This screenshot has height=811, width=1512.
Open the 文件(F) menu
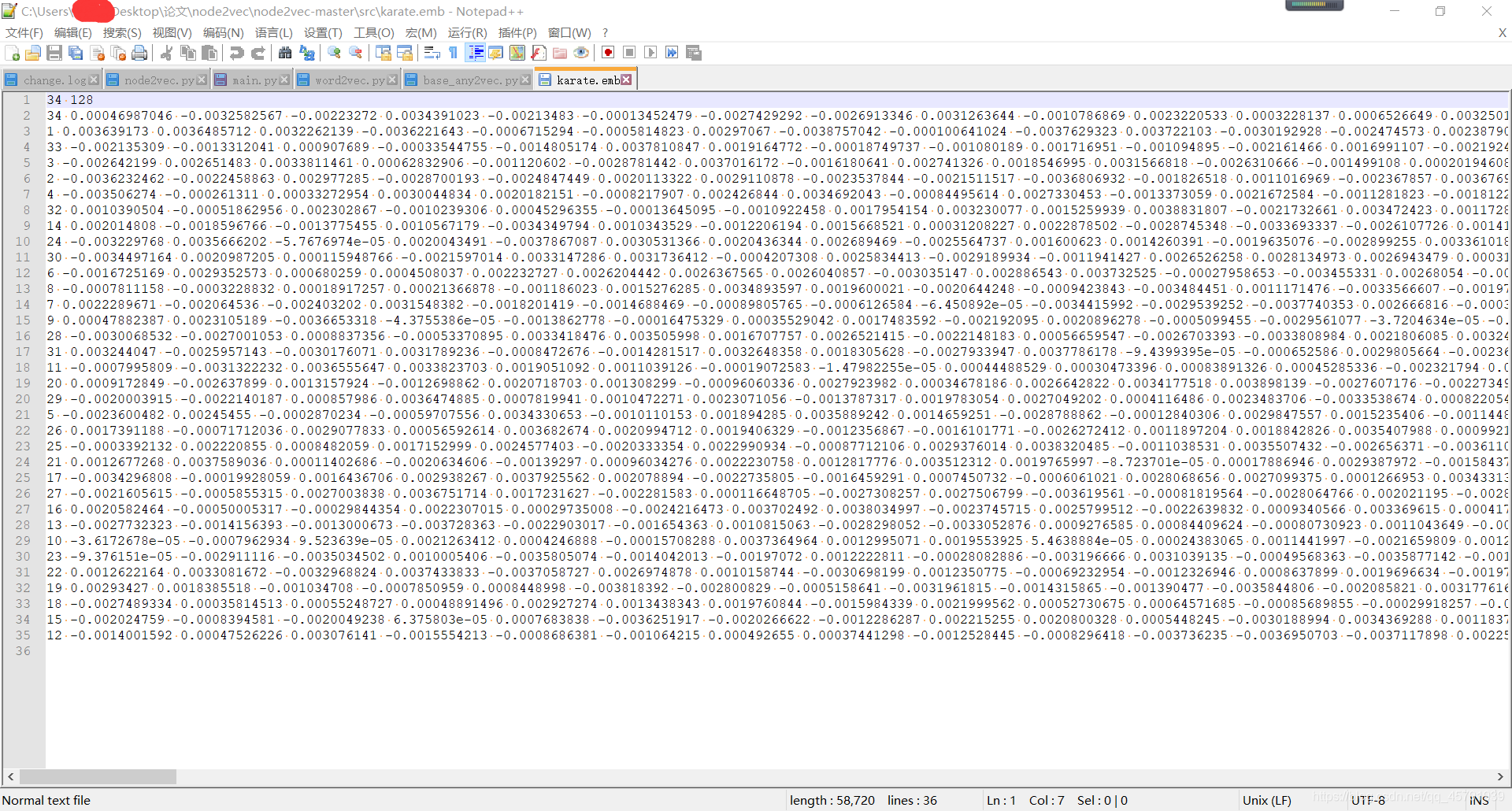[x=24, y=32]
